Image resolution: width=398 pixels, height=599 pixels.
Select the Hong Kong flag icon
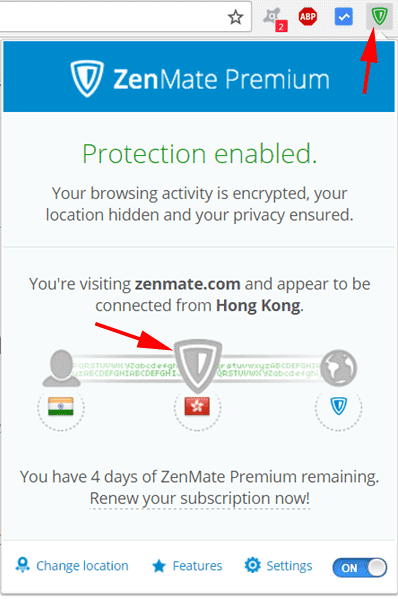pos(197,406)
